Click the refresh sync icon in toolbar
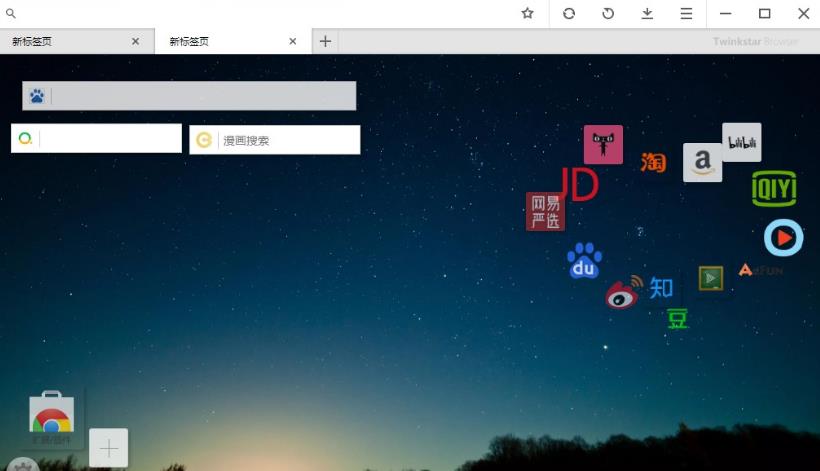The image size is (820, 471). point(569,14)
